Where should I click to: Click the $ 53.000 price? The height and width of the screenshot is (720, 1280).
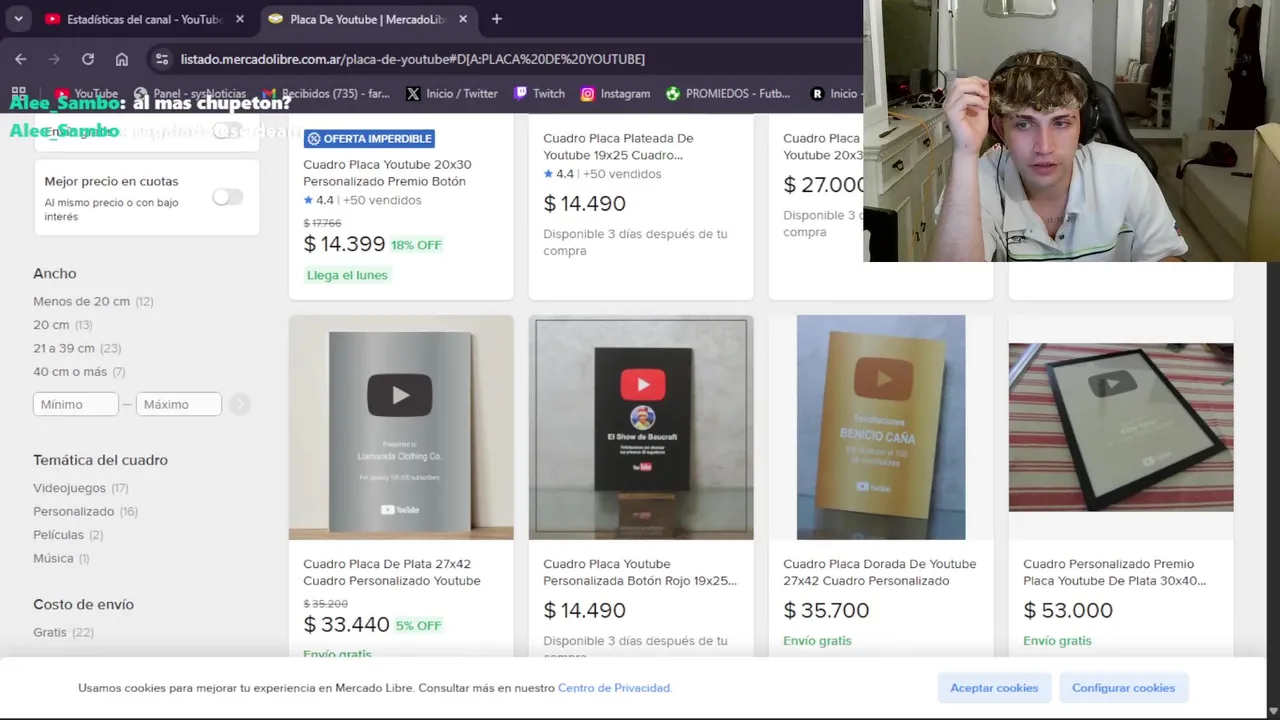1066,610
